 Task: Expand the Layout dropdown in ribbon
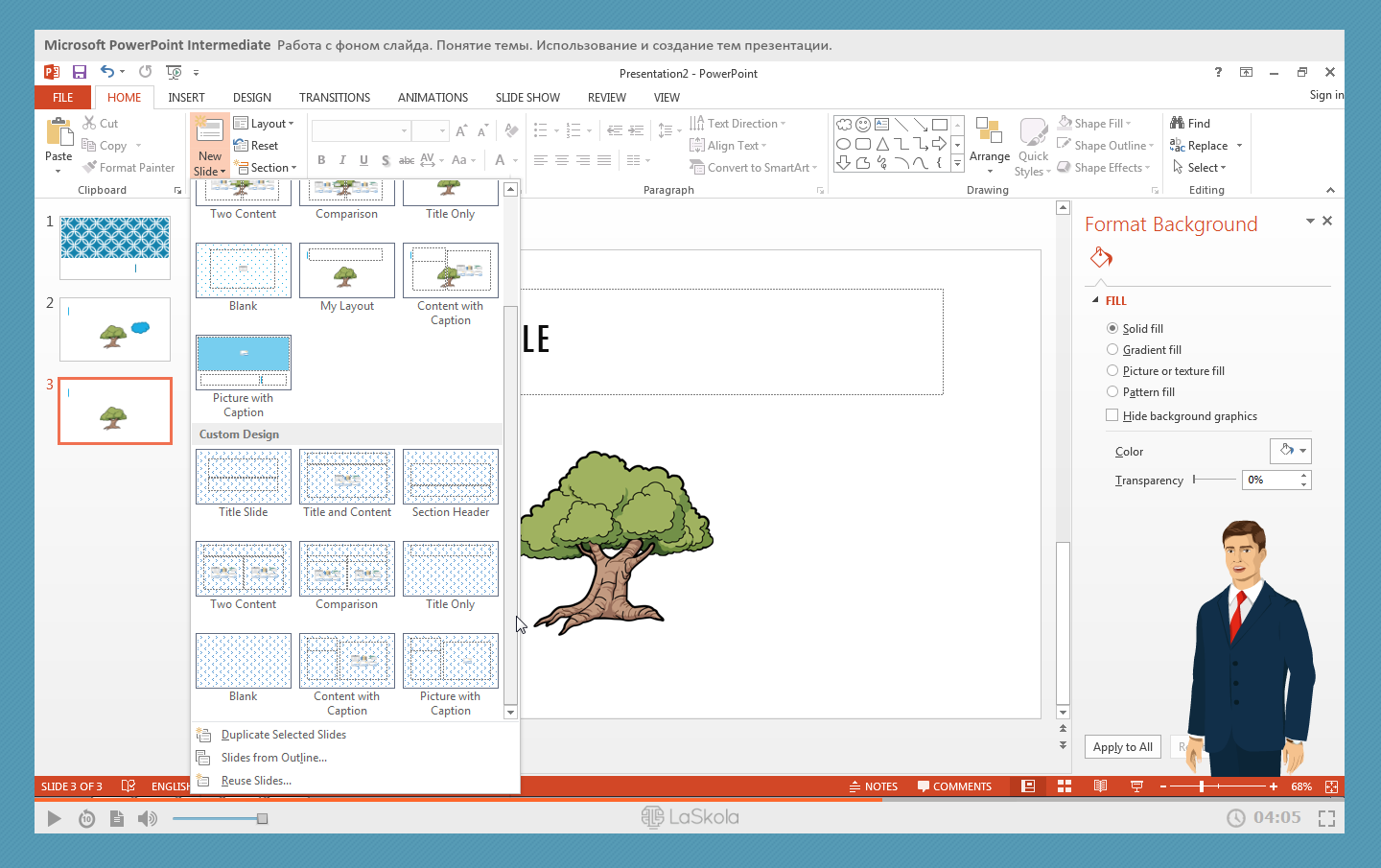click(265, 124)
